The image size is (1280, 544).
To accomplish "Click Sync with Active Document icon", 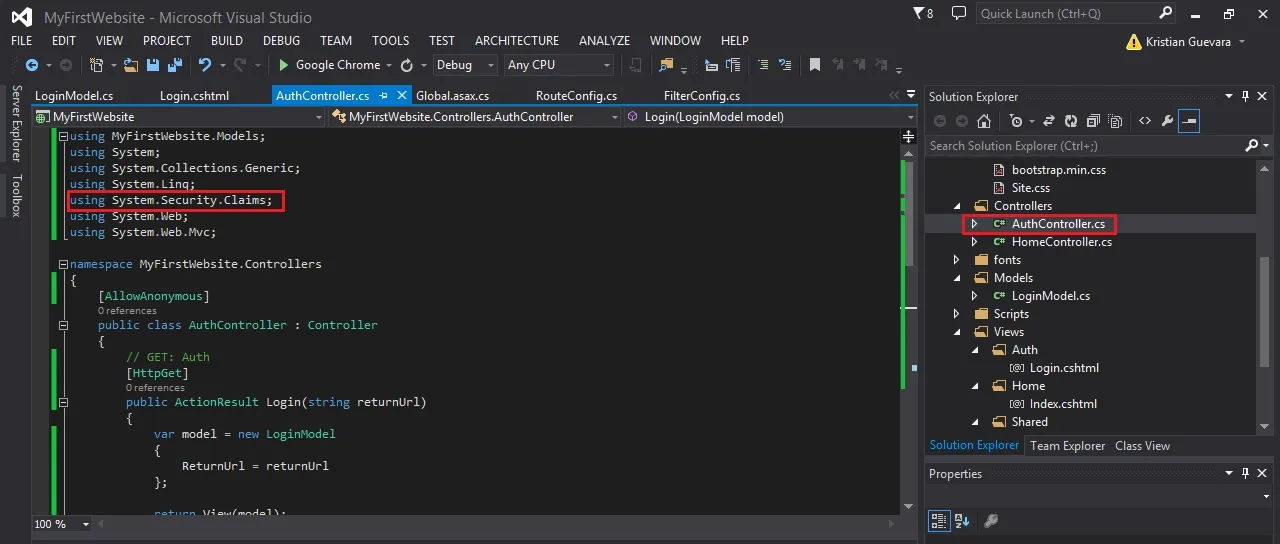I will (1049, 121).
